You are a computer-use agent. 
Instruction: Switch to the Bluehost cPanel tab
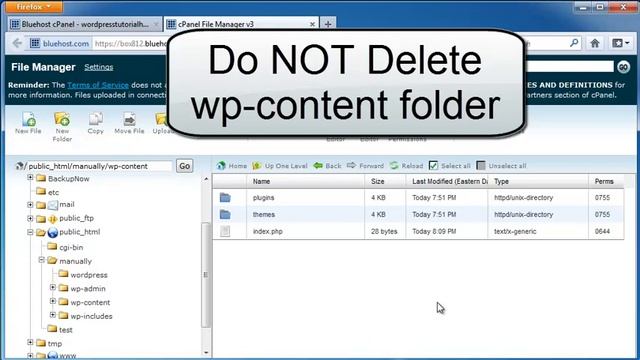[84, 24]
